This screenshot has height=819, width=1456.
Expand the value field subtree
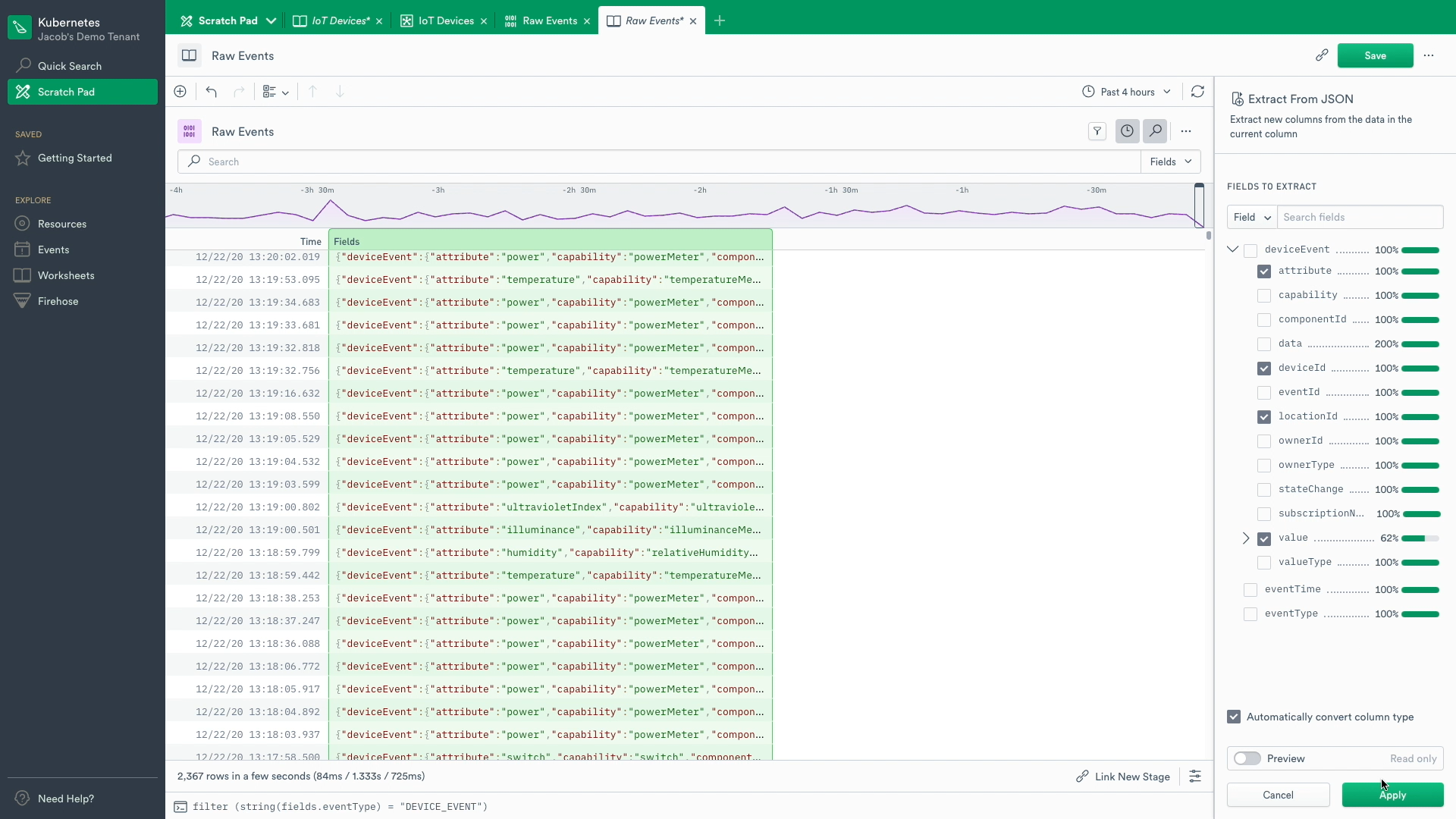pyautogui.click(x=1245, y=538)
